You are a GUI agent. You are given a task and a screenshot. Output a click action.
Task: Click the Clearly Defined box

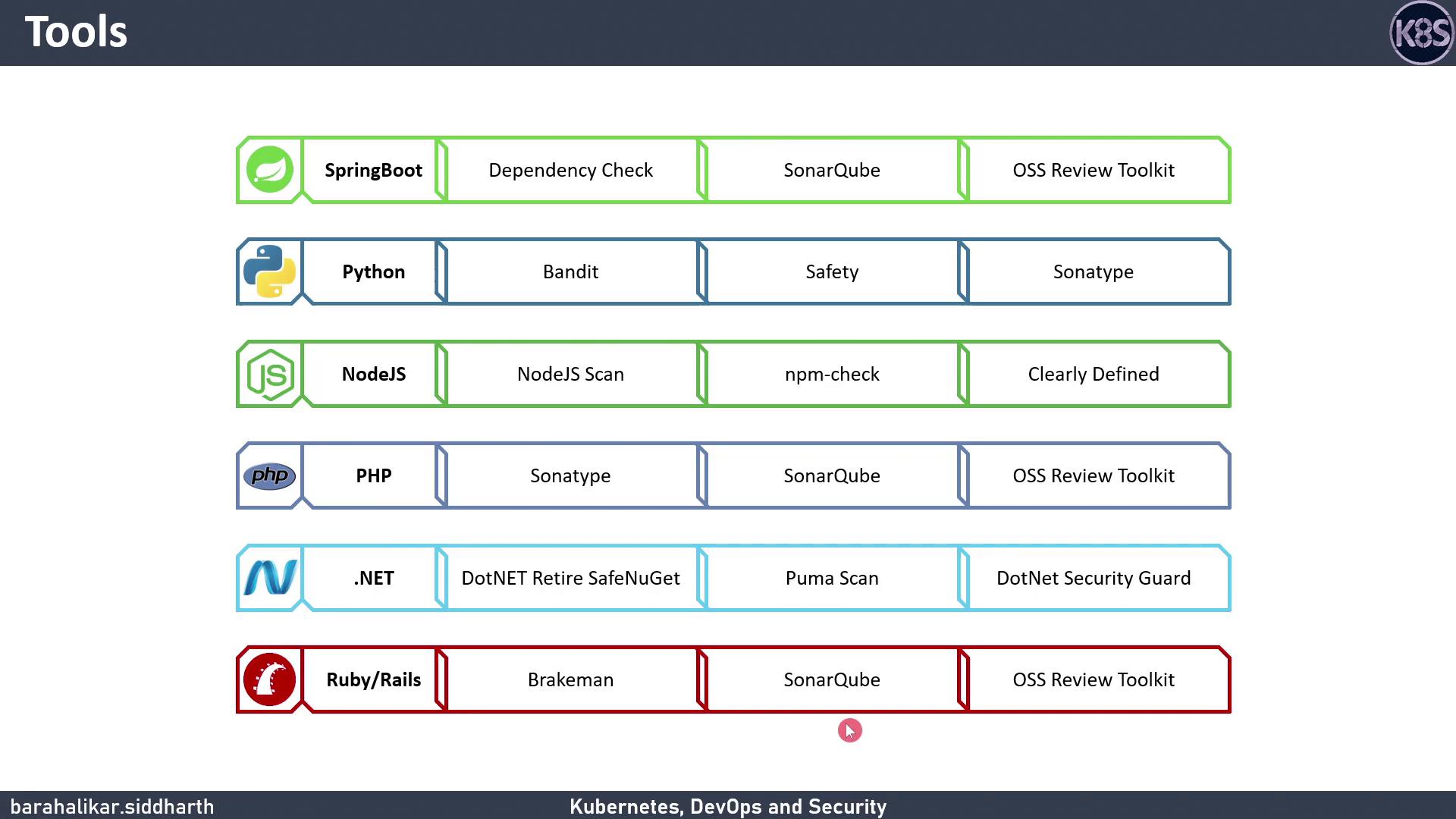tap(1093, 374)
